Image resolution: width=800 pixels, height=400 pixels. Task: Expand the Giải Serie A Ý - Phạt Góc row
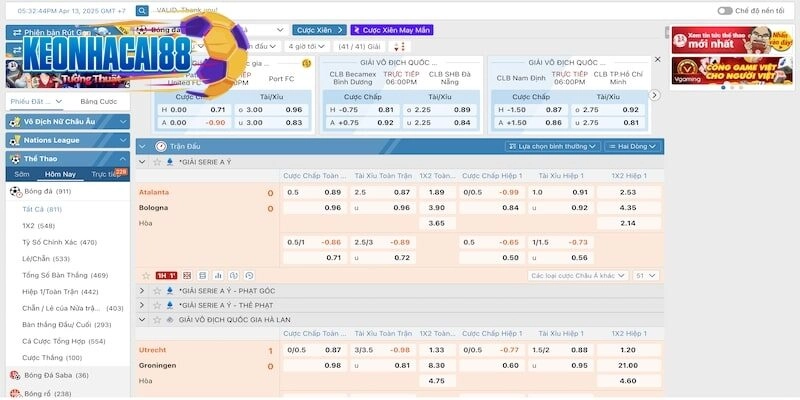pyautogui.click(x=143, y=291)
